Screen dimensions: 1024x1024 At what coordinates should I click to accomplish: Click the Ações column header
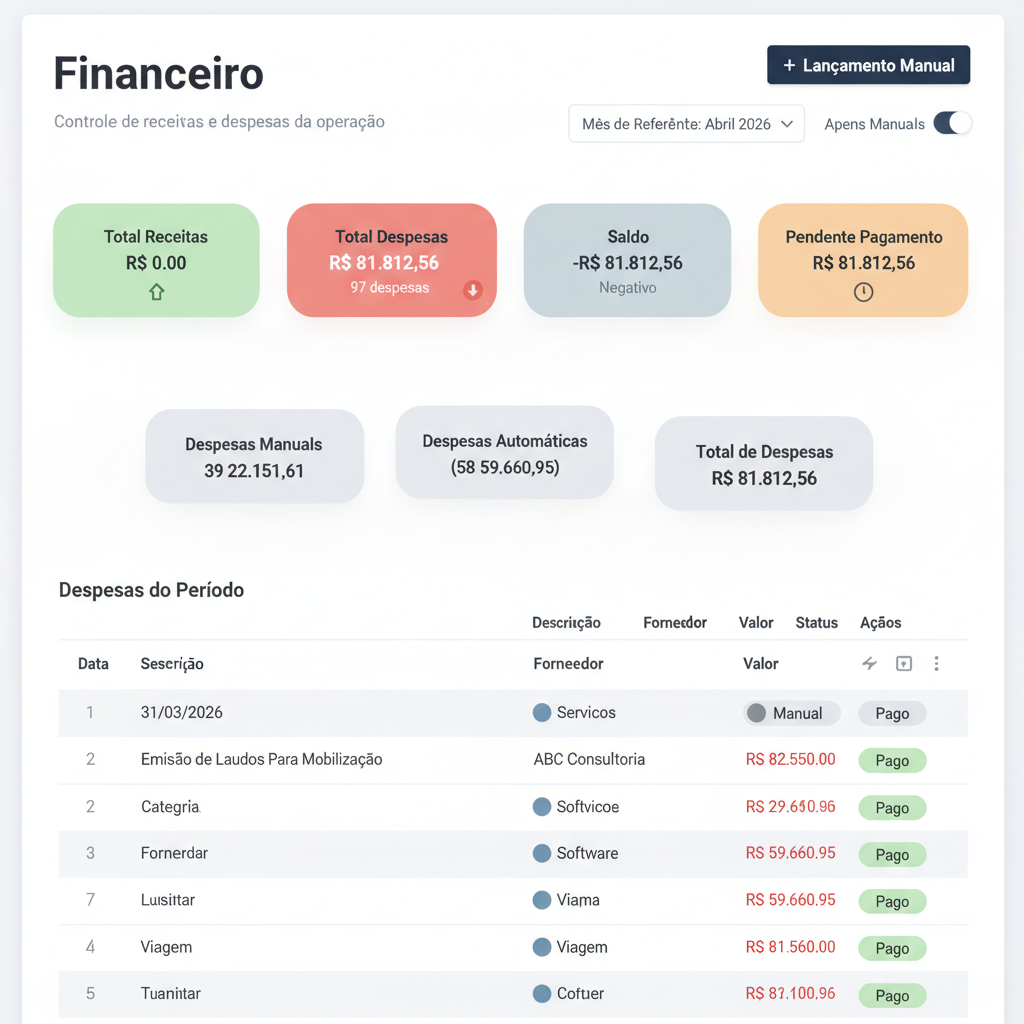click(x=880, y=622)
